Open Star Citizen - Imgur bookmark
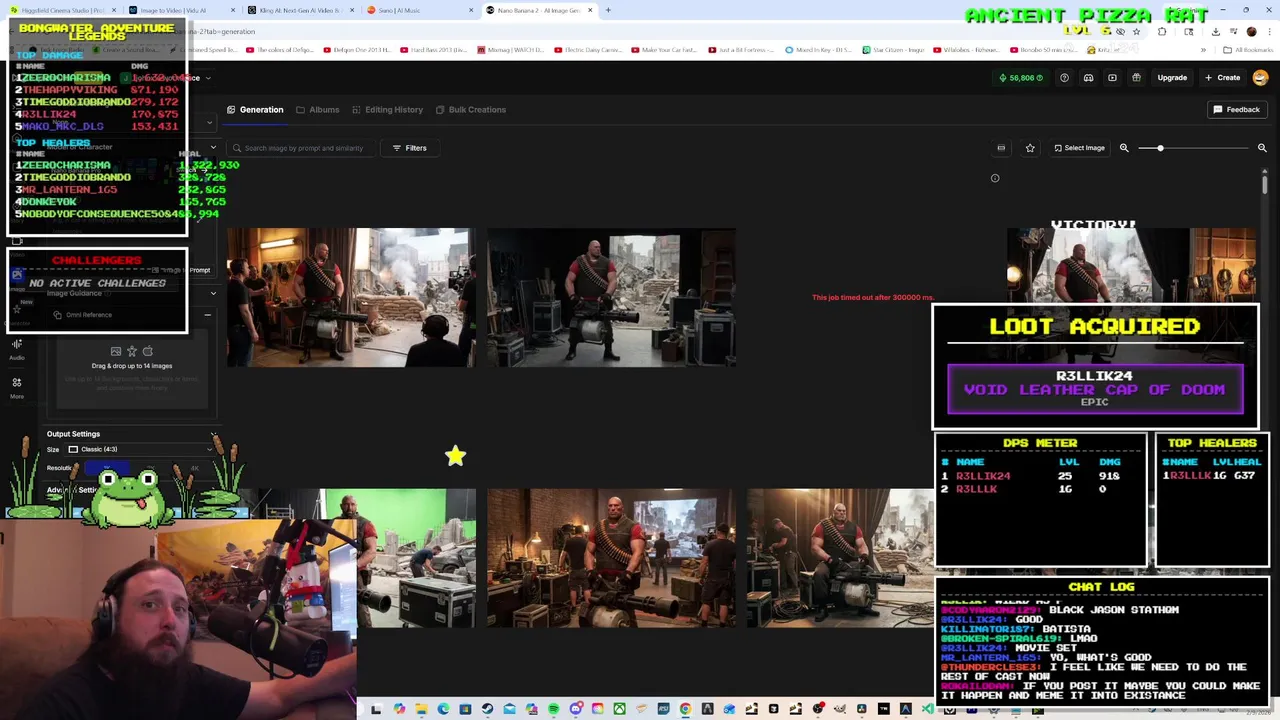This screenshot has height=720, width=1280. (895, 50)
